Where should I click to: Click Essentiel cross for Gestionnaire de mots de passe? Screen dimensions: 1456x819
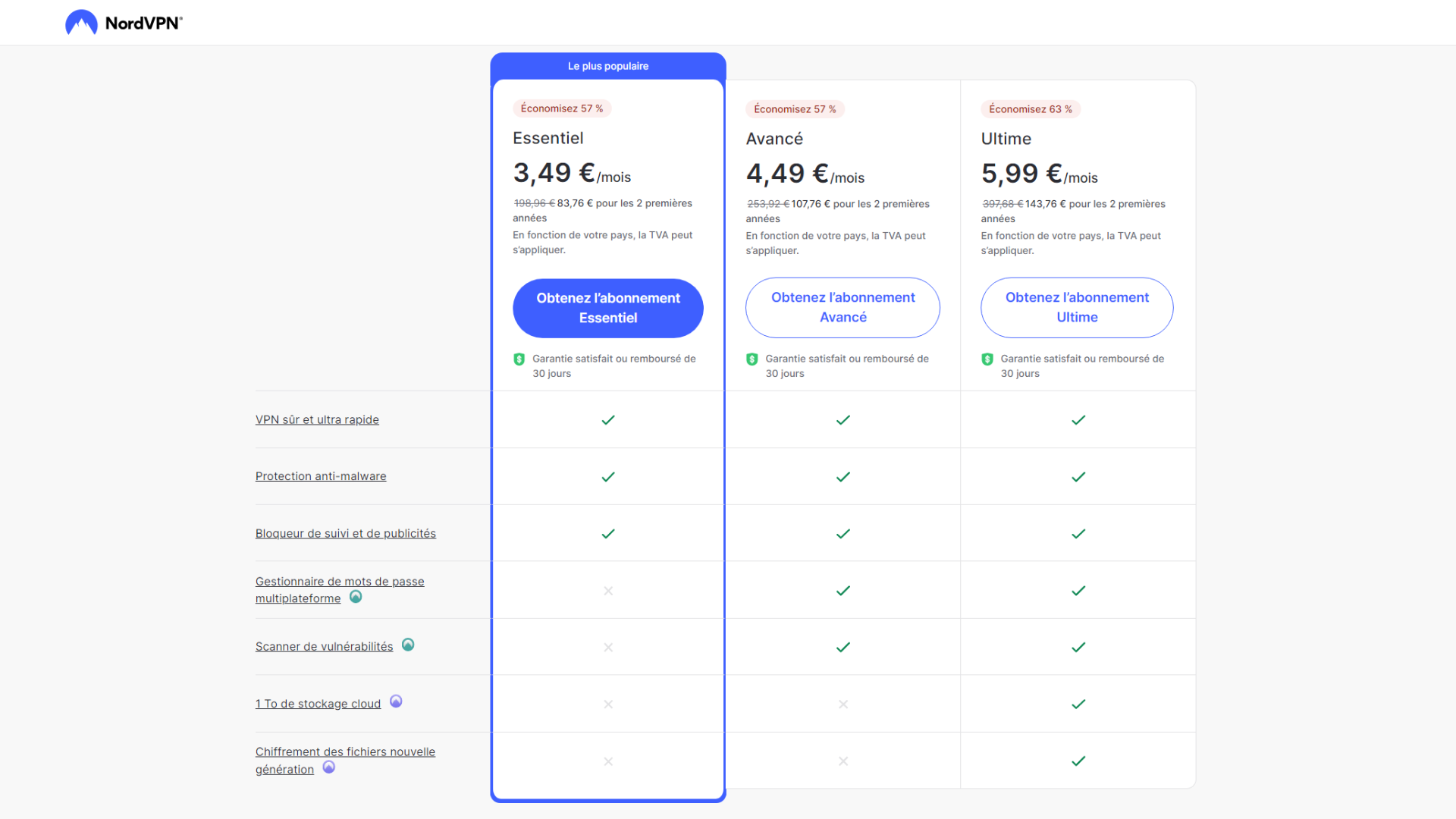[608, 591]
